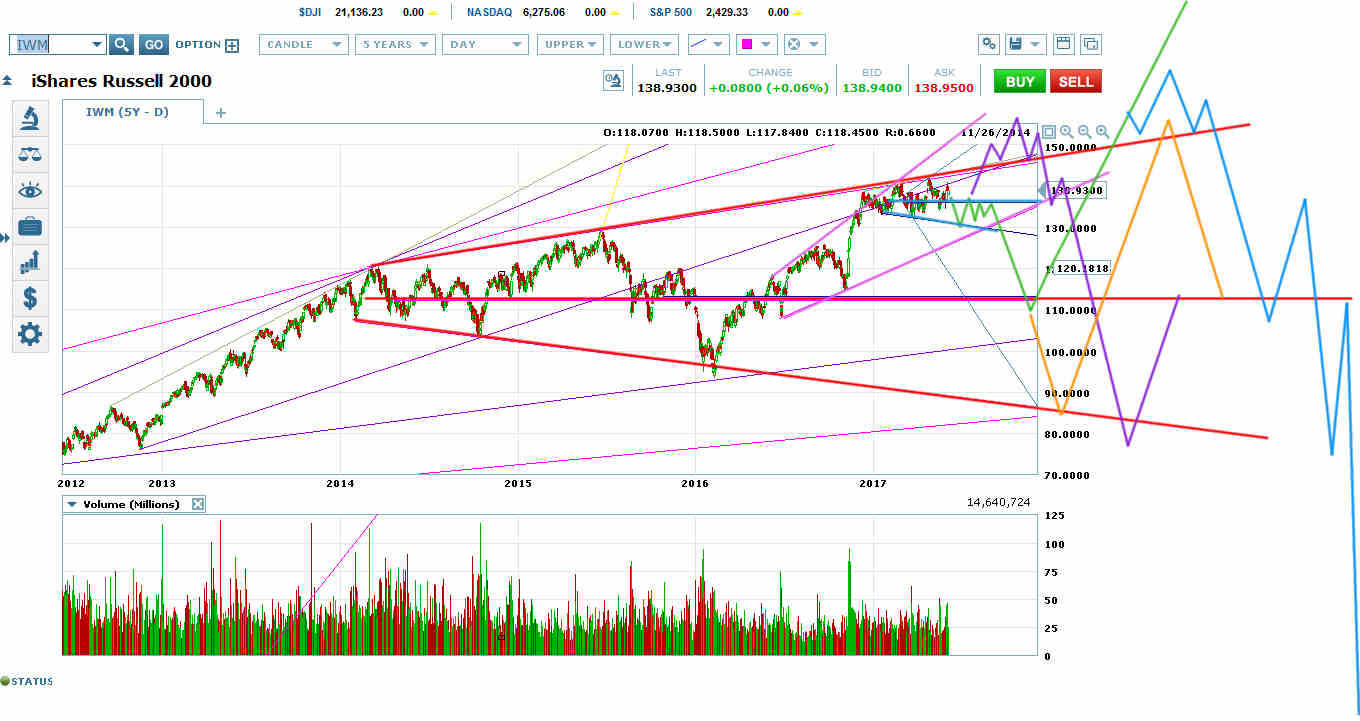Click the current price marker 138.9300 on axis
Image resolution: width=1360 pixels, height=721 pixels.
[1073, 190]
